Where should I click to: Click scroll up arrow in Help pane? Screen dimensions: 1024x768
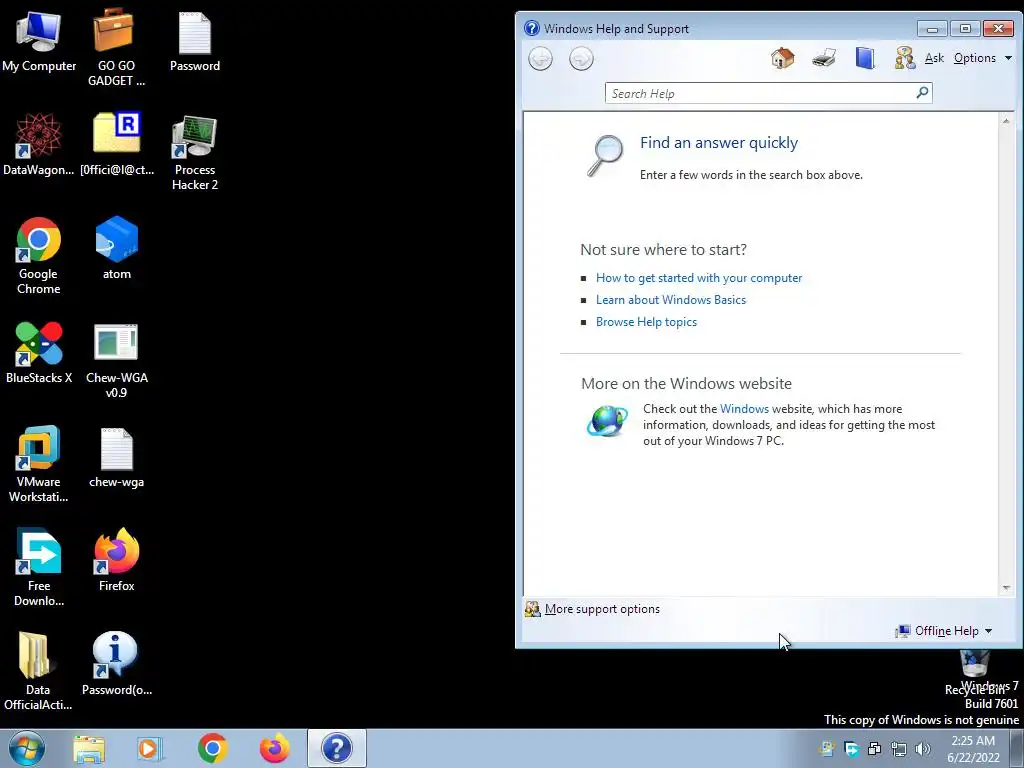pos(1006,121)
